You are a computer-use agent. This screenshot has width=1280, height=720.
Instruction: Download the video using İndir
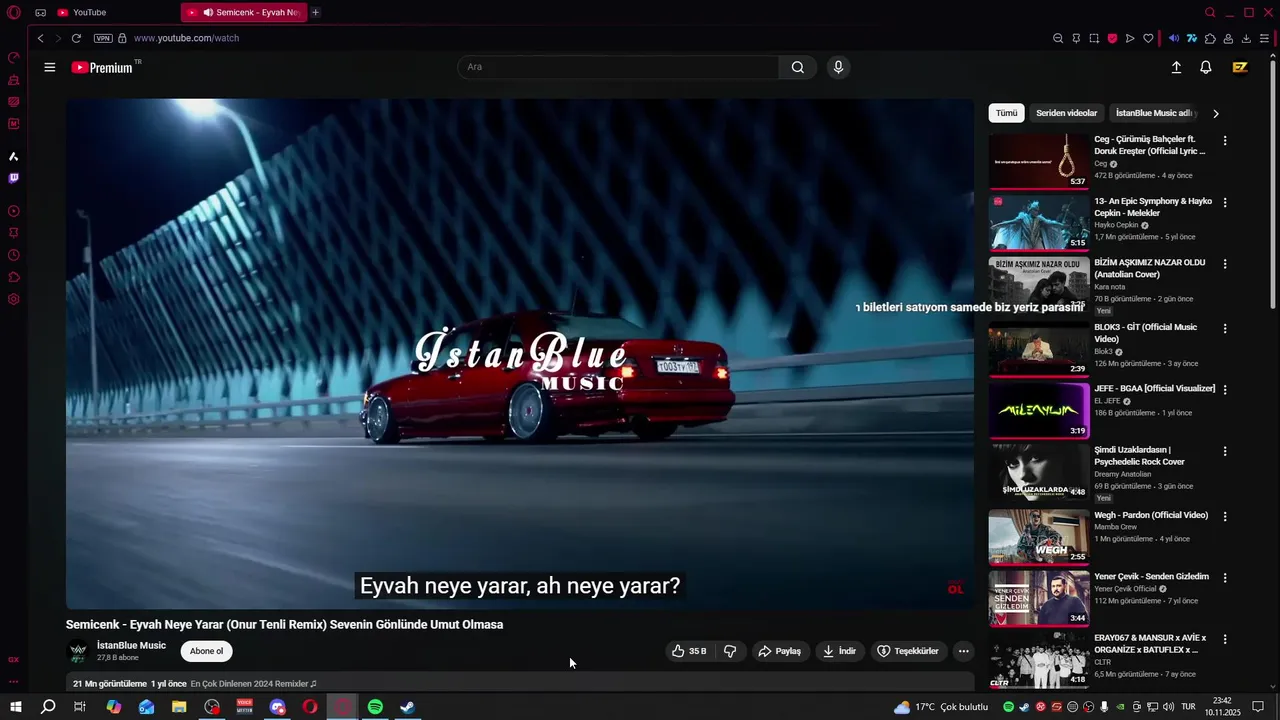coord(839,651)
